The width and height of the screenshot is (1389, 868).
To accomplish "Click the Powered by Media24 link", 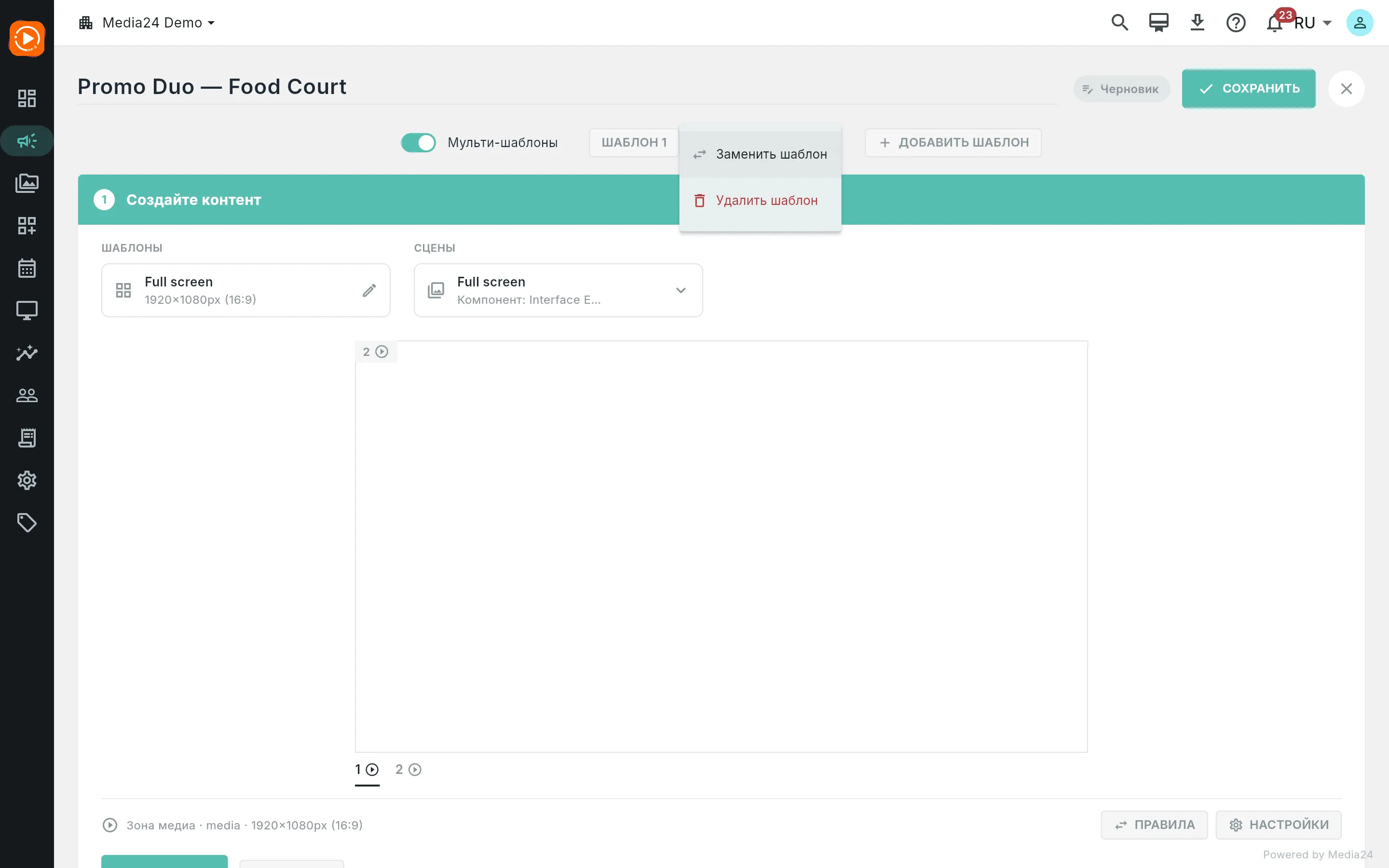I will (x=1318, y=855).
